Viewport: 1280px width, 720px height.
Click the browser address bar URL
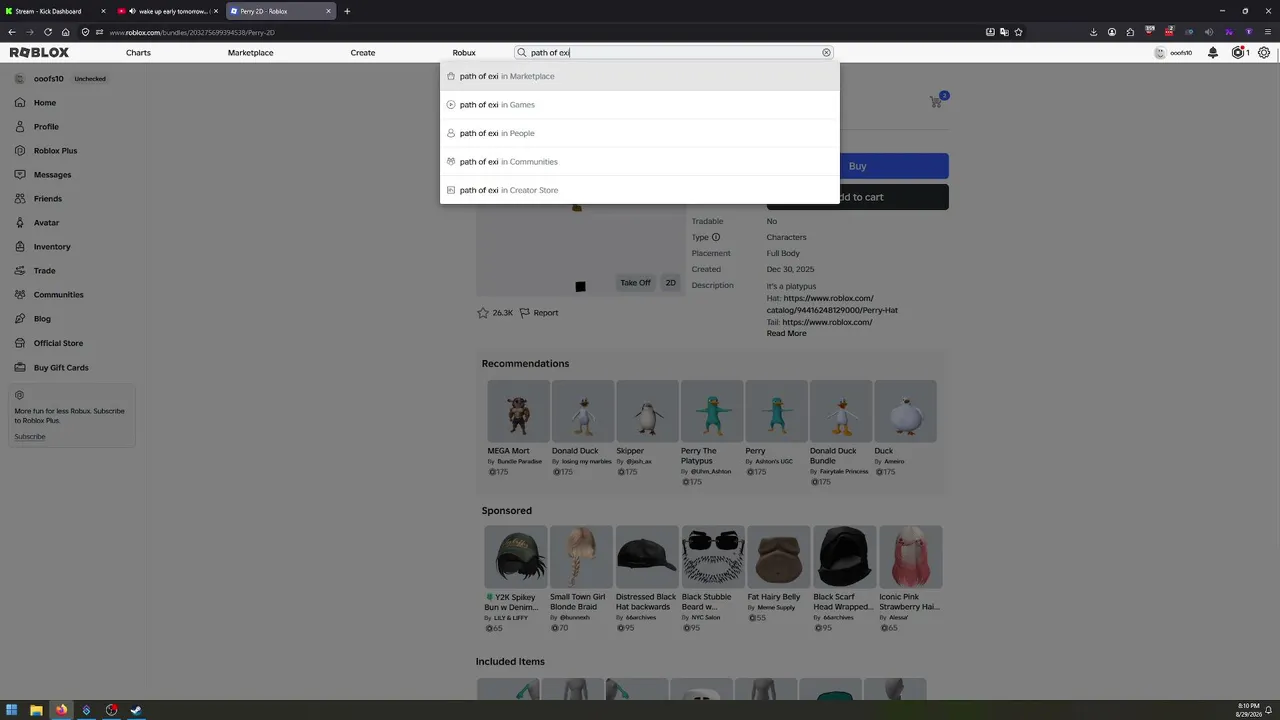point(191,32)
